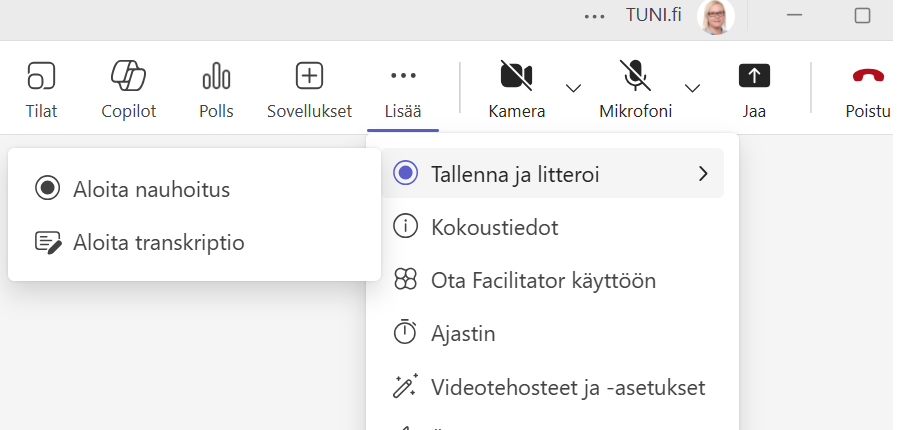Open Tallenna ja litteroi menu item
Screen dimensions: 897x430
coord(553,173)
